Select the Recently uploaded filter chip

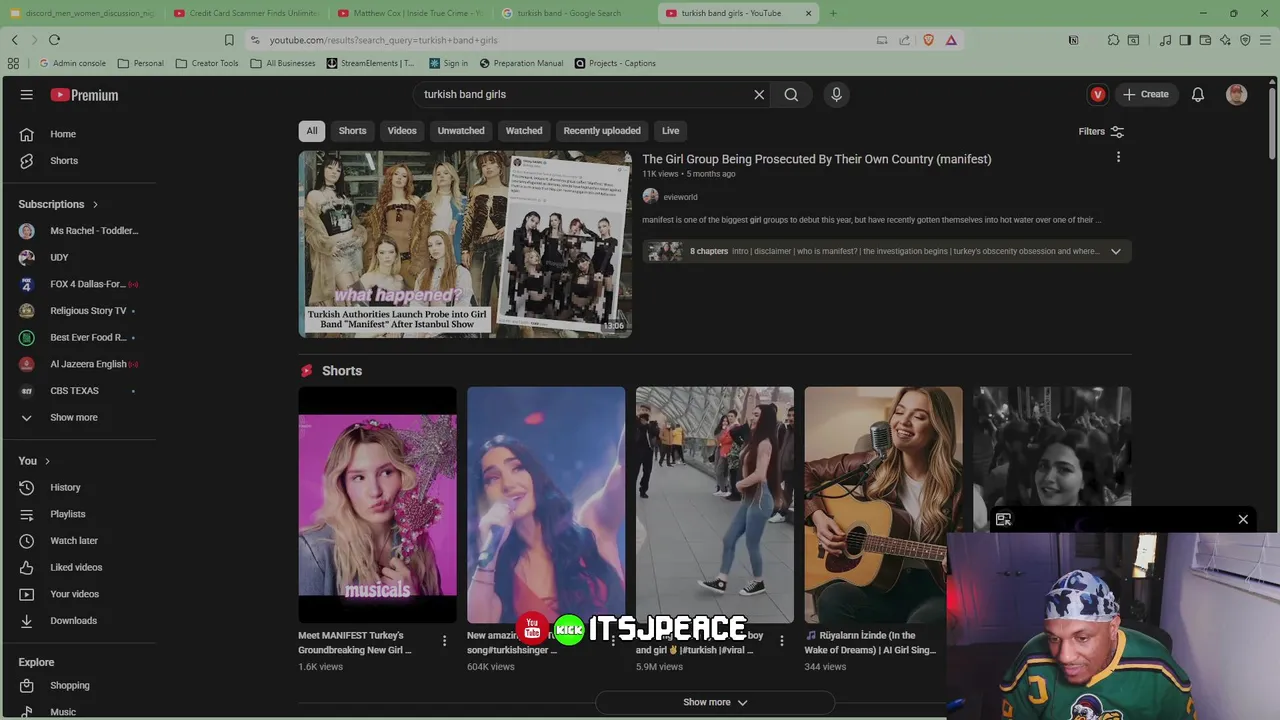click(602, 131)
